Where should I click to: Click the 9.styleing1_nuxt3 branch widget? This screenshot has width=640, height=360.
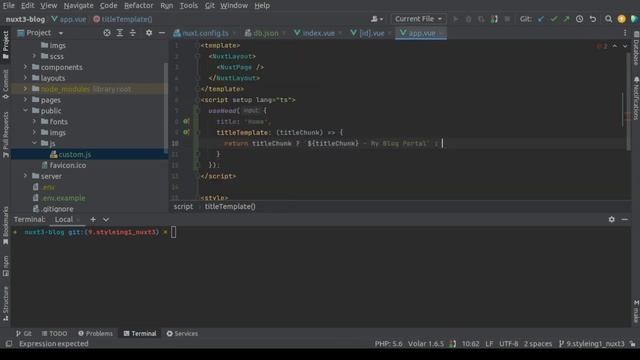pos(591,344)
